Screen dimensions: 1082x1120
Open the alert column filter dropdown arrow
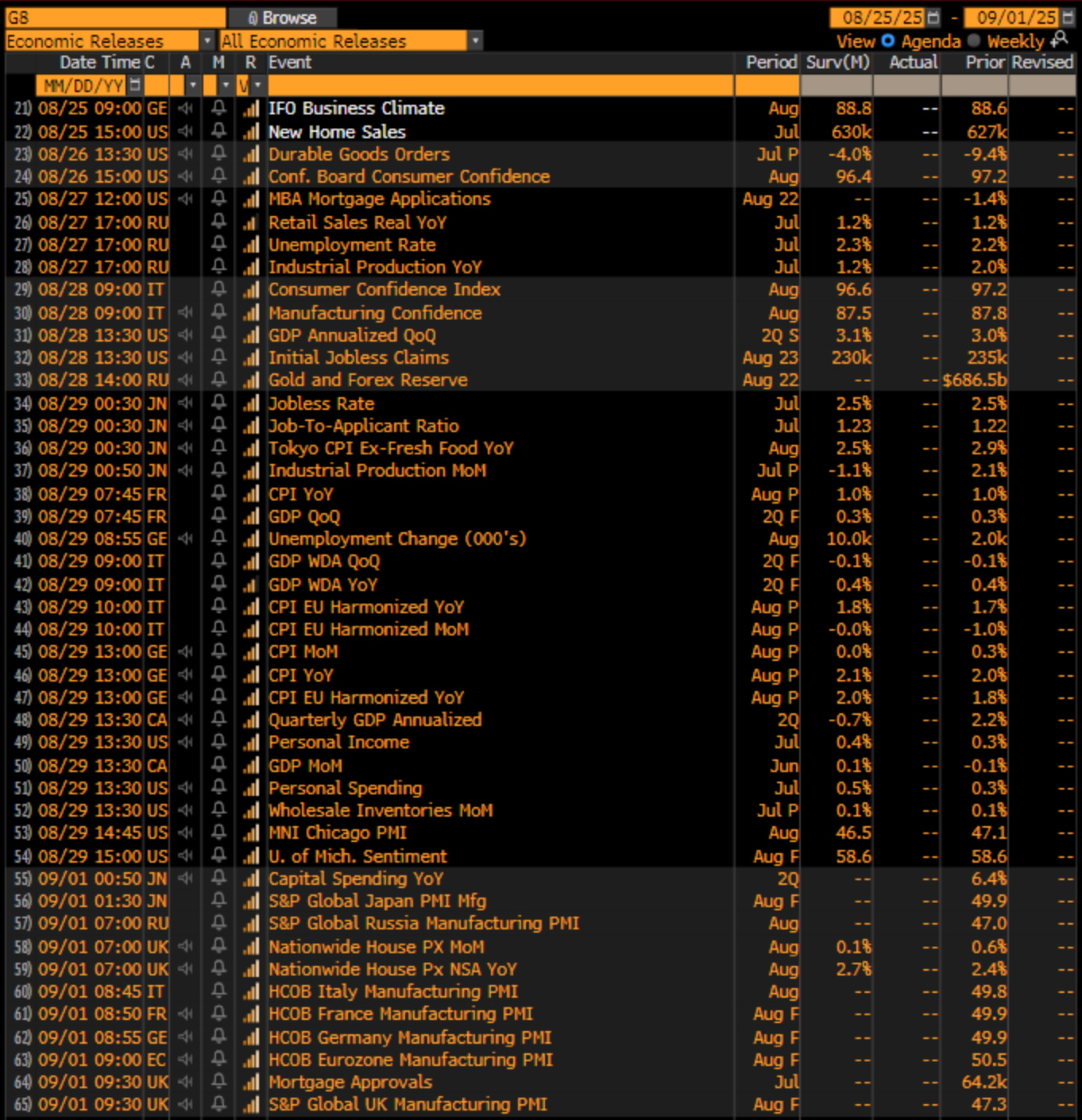193,84
